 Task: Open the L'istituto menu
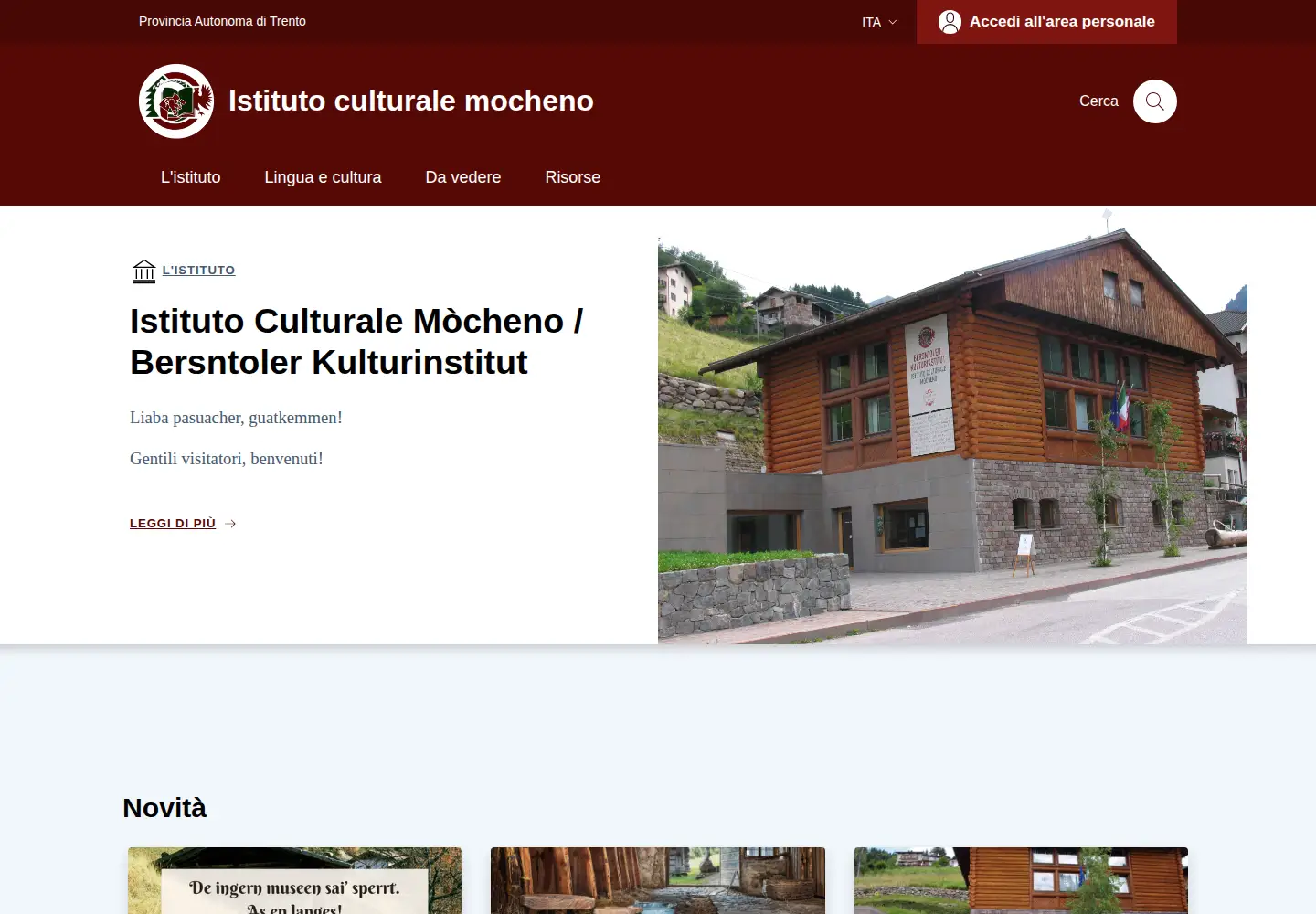[191, 177]
